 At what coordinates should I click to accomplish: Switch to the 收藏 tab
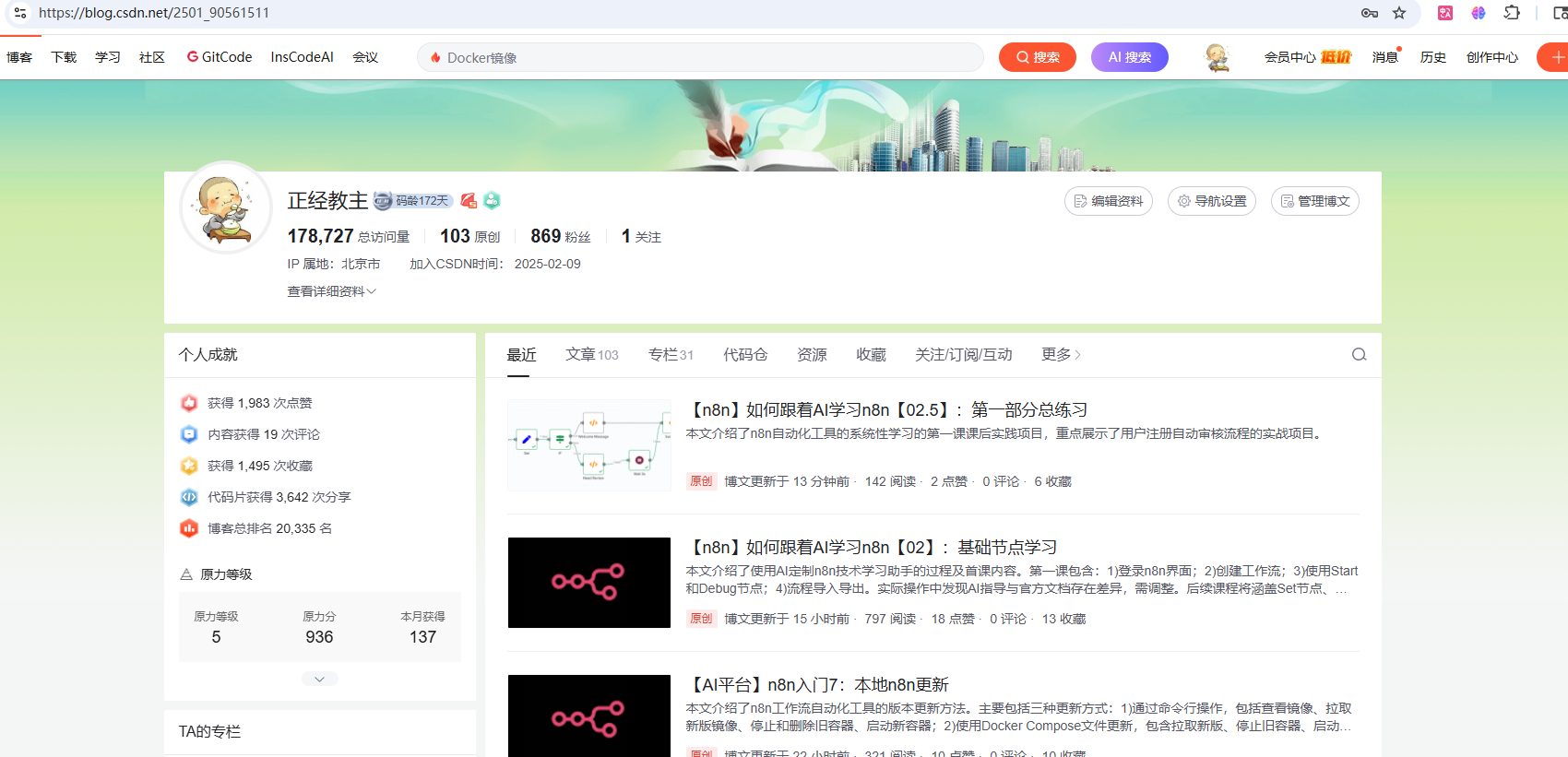coord(871,355)
